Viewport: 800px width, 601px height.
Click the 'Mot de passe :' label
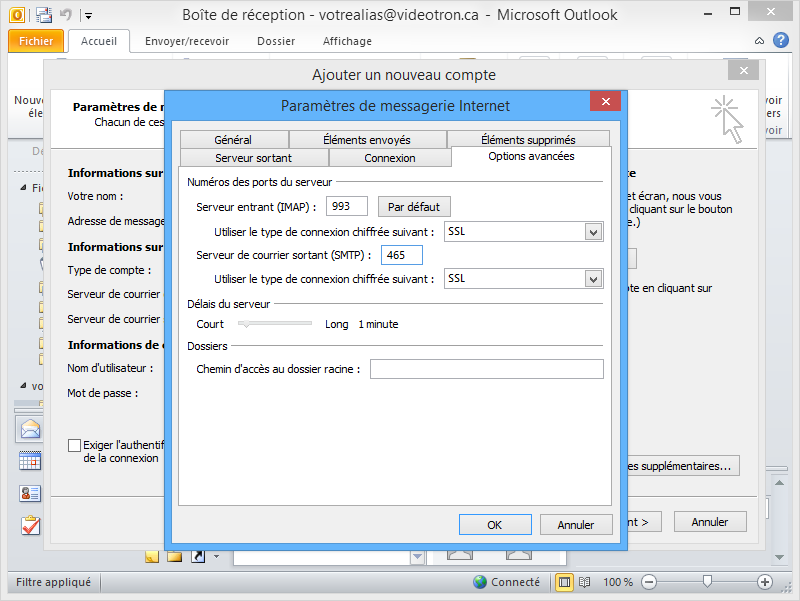pos(103,393)
